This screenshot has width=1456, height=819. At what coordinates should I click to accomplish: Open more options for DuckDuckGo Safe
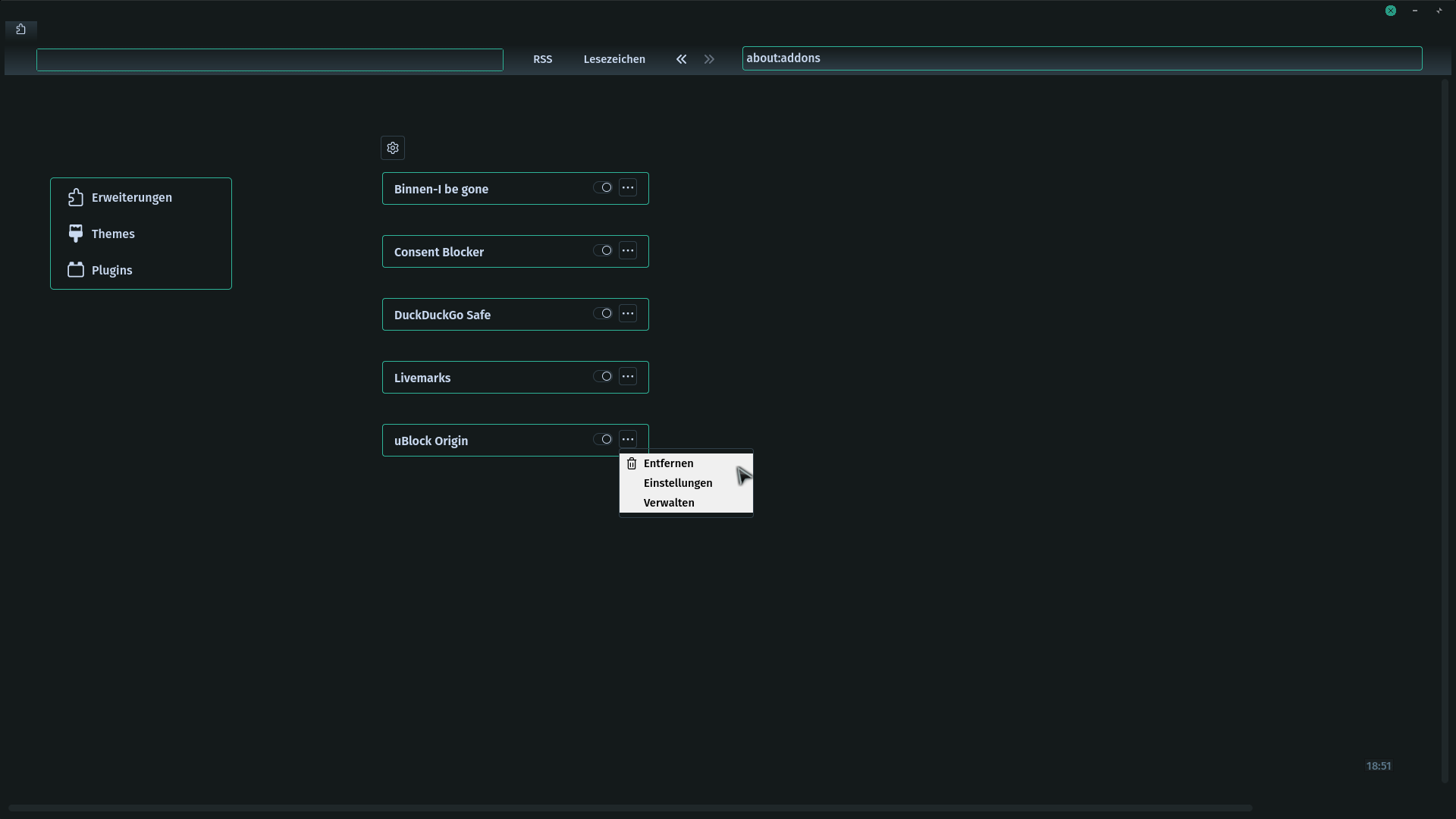628,313
